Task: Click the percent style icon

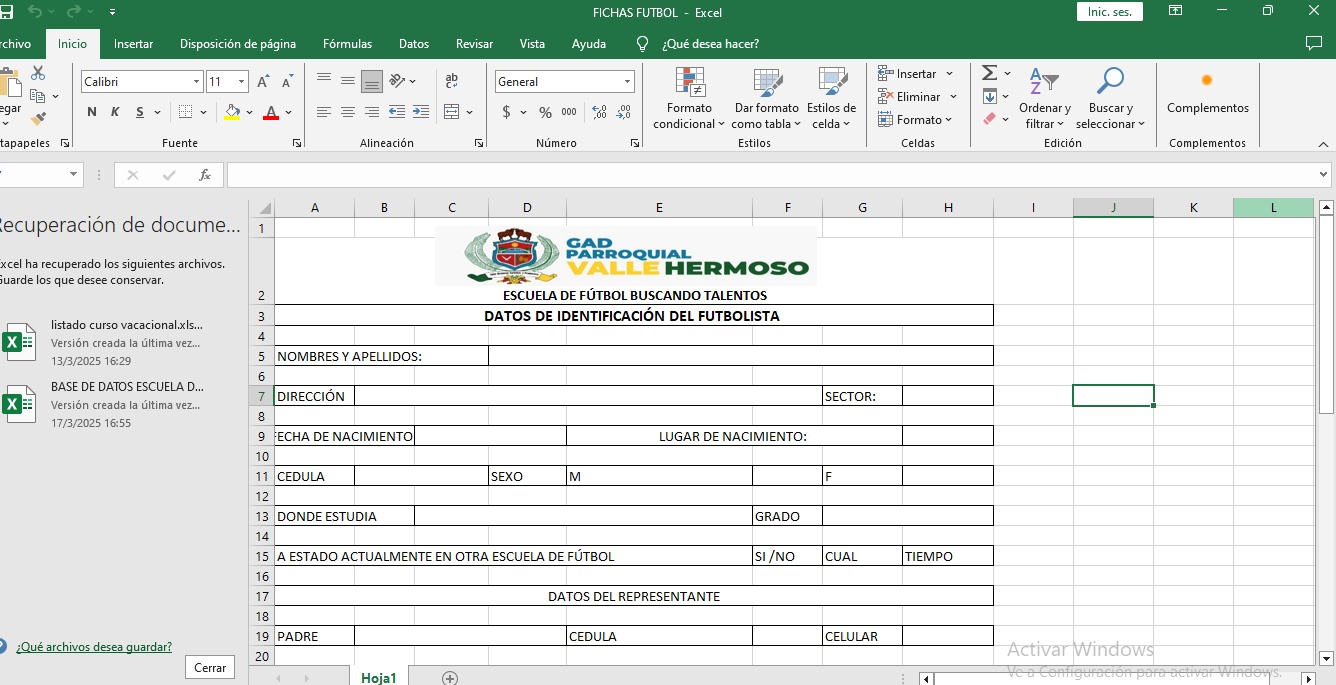Action: coord(545,112)
